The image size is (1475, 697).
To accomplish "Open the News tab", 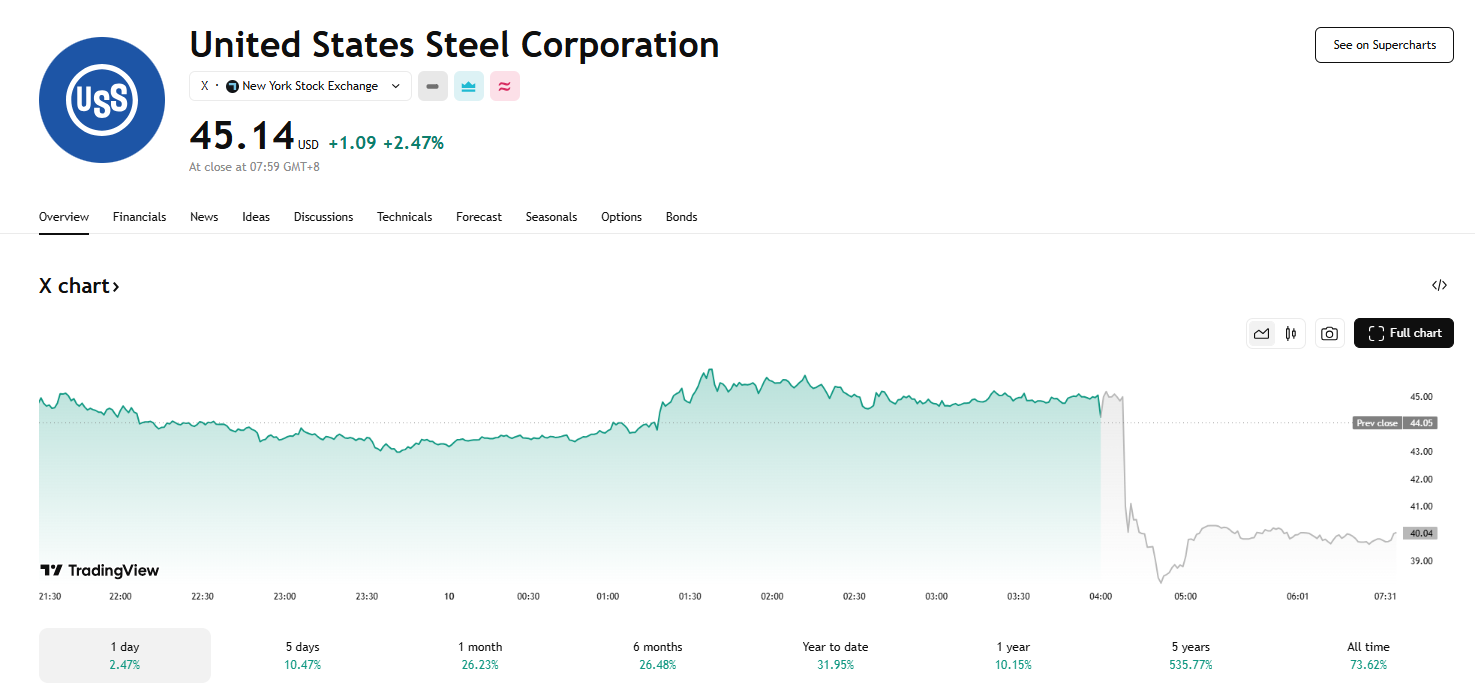I will [204, 217].
